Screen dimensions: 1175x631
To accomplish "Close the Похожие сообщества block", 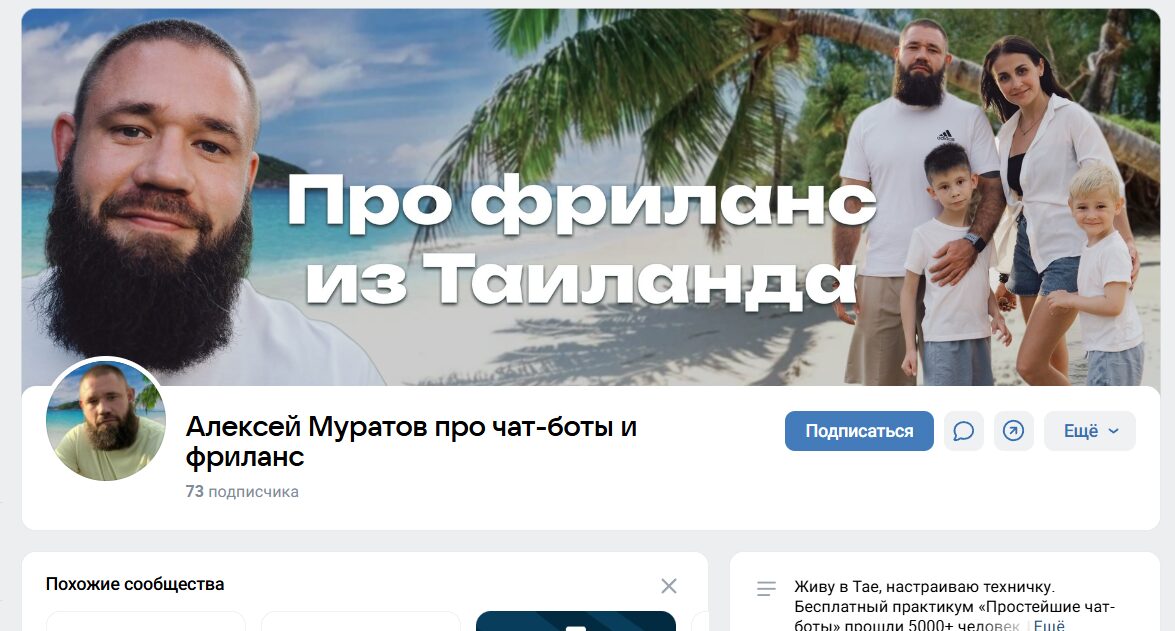I will click(669, 586).
